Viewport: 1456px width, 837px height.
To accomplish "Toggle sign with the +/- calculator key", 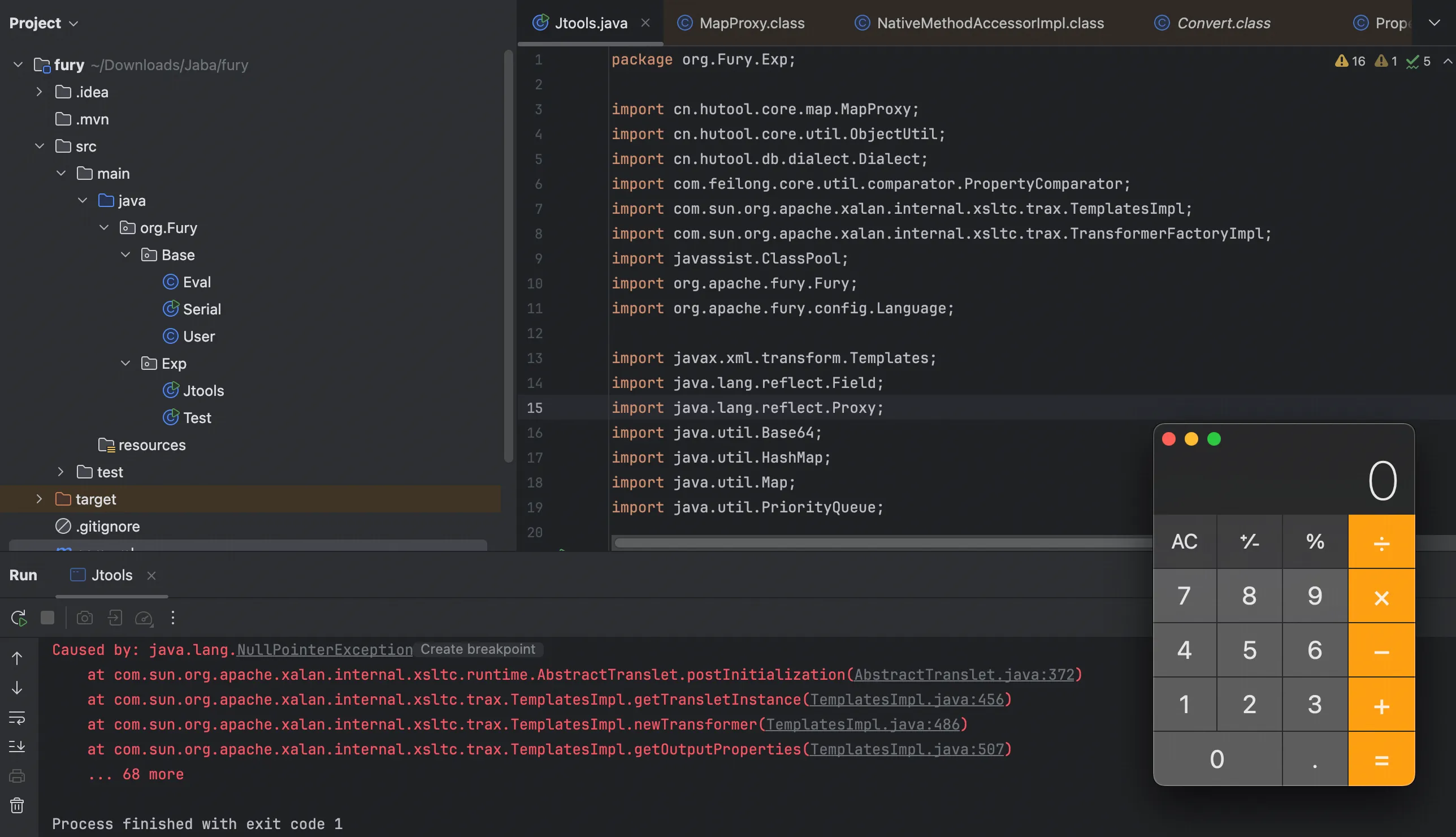I will 1249,542.
